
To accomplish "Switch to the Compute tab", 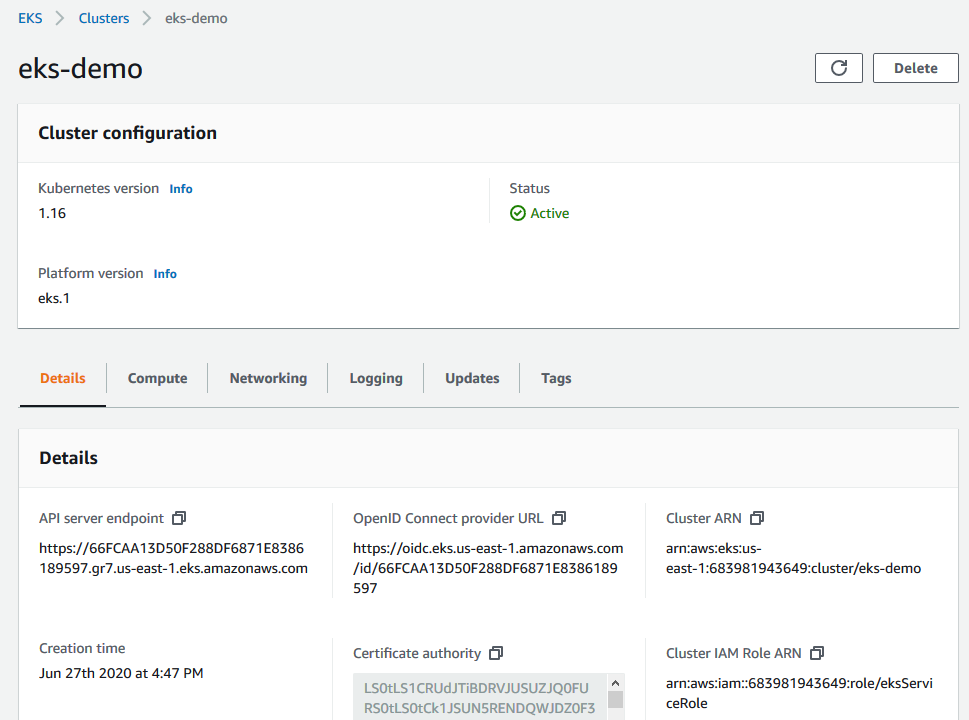I will (x=158, y=378).
